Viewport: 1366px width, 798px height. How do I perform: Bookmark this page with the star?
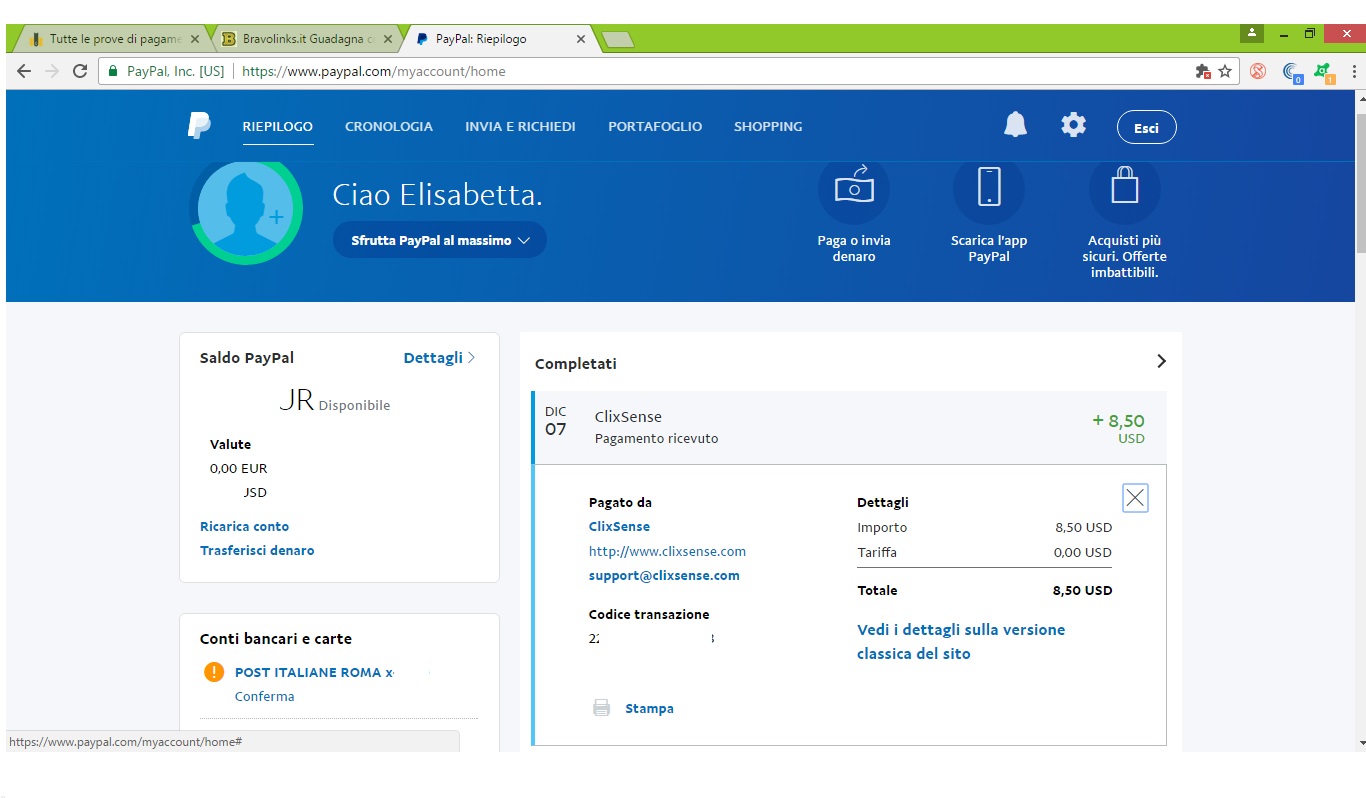point(1224,71)
